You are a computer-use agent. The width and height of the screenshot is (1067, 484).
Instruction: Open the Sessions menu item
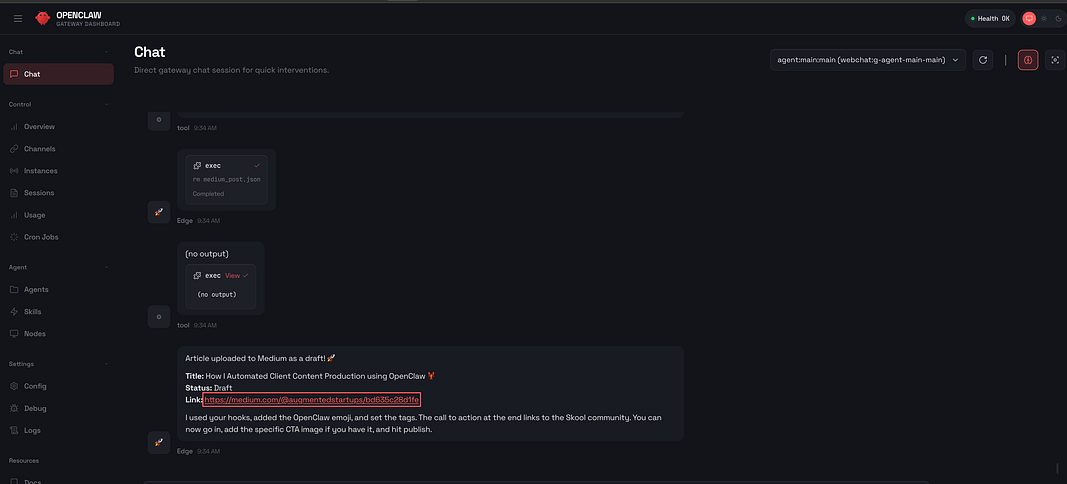pyautogui.click(x=39, y=193)
